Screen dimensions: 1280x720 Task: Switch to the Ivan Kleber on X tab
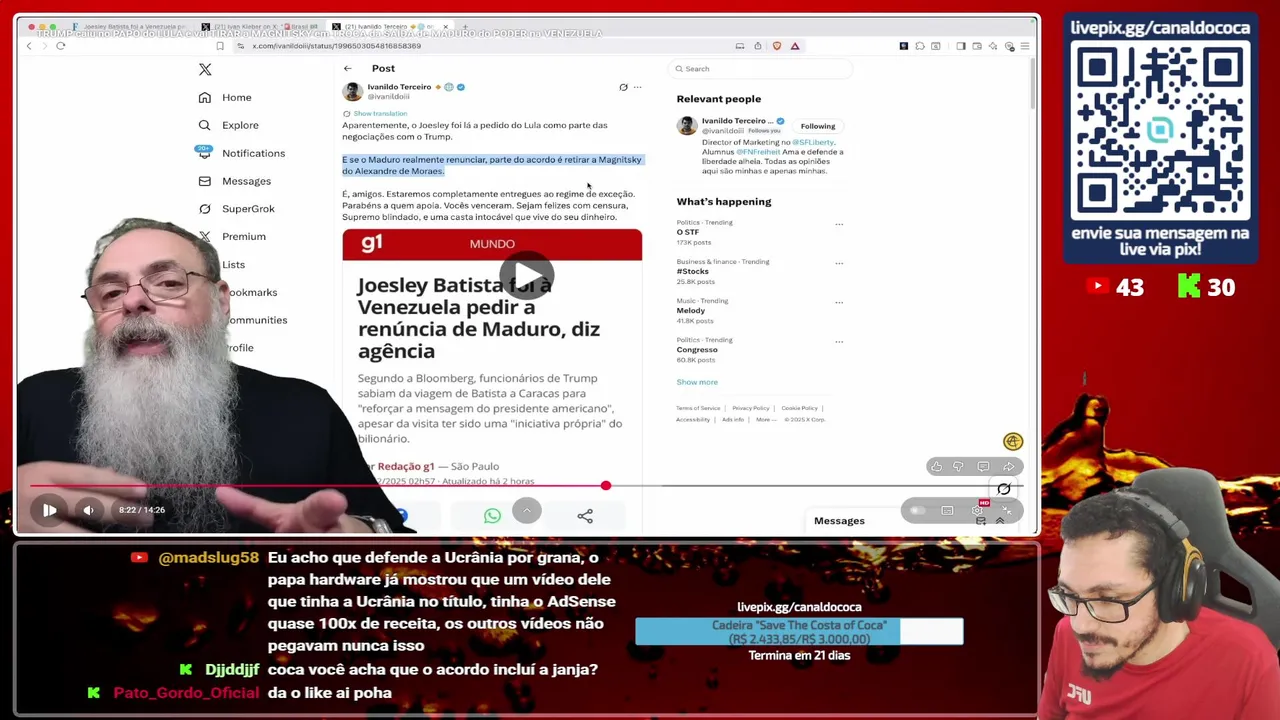click(x=260, y=26)
